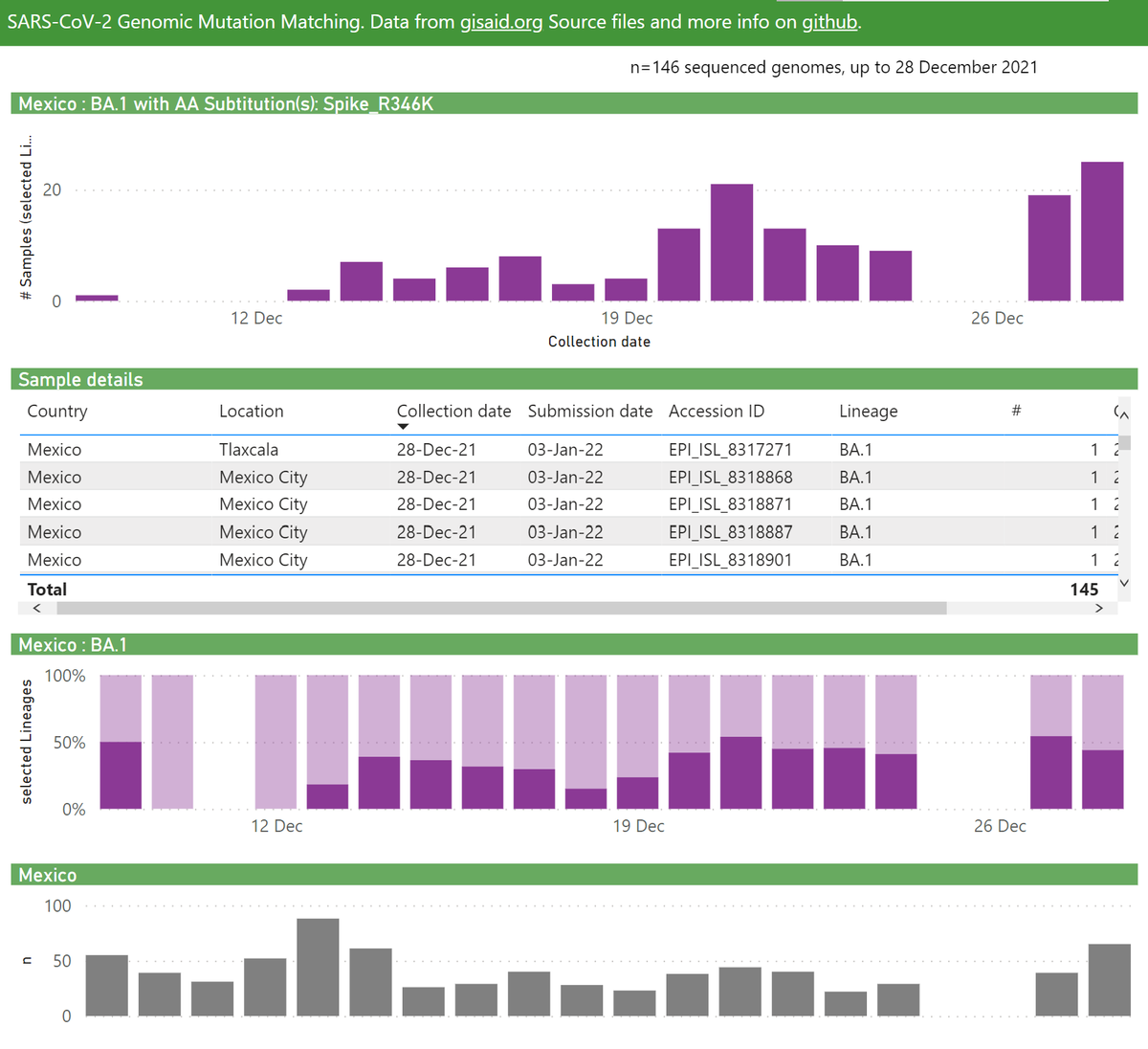This screenshot has width=1148, height=1049.
Task: Click the Total row value 145
Action: click(x=1084, y=590)
